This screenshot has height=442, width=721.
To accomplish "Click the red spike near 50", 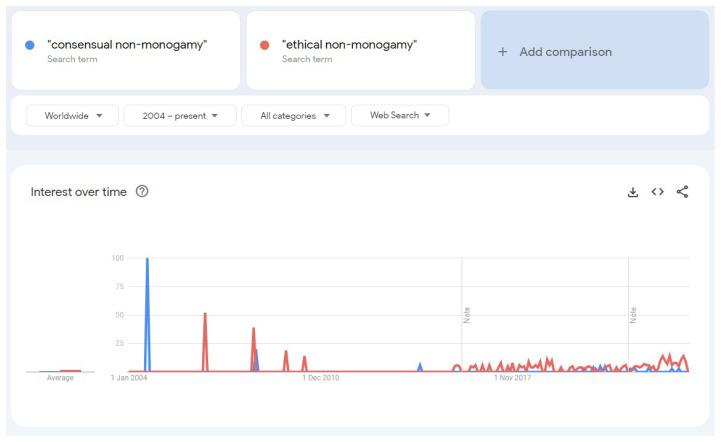I will coord(205,342).
